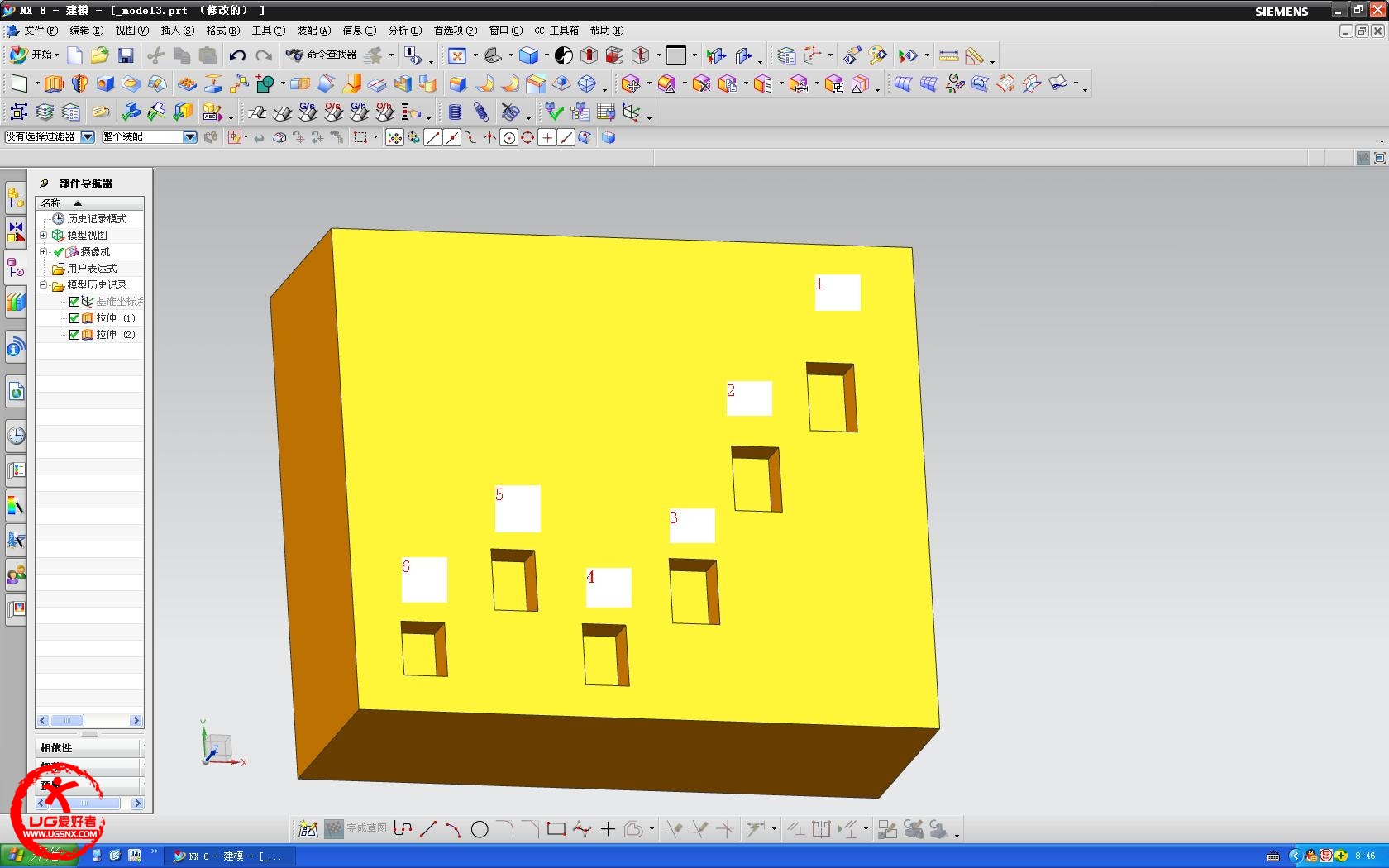This screenshot has height=868, width=1389.
Task: Uncheck the 拉伸 (2) feature checkbox
Action: pyautogui.click(x=74, y=335)
